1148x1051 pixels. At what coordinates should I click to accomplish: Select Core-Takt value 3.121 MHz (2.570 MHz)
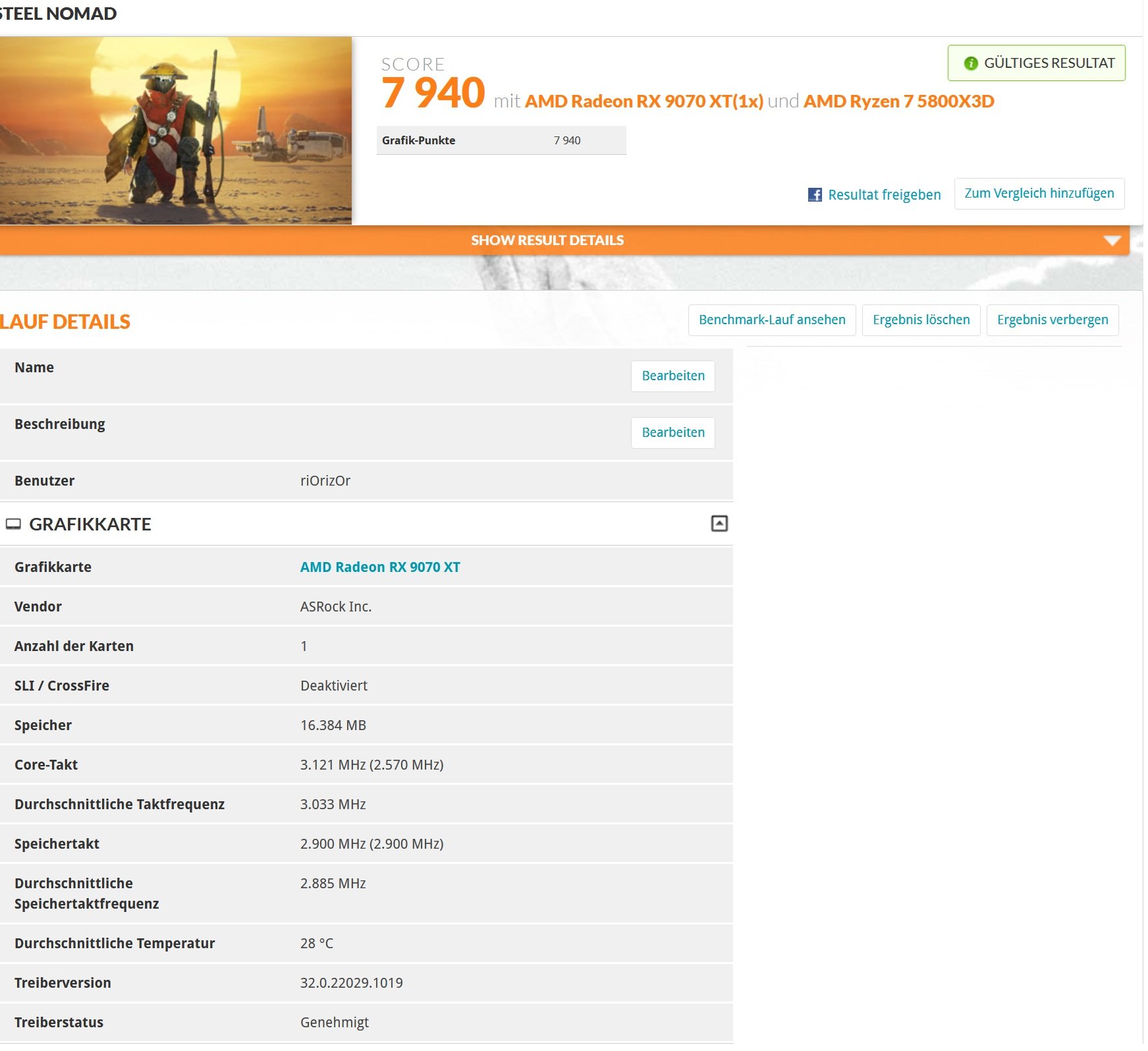click(x=372, y=764)
